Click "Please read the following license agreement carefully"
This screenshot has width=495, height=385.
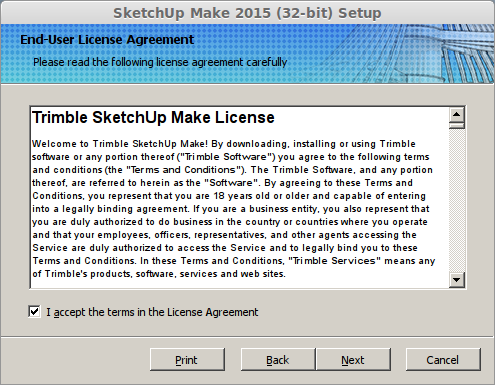click(160, 62)
